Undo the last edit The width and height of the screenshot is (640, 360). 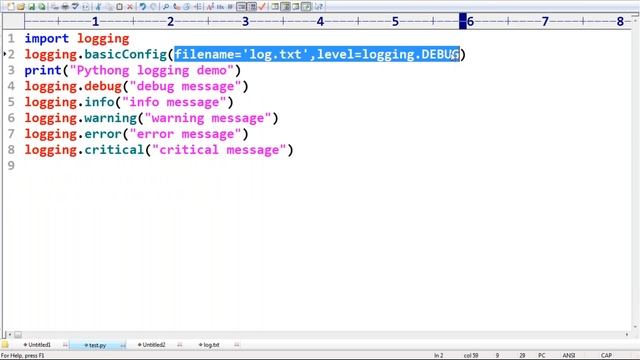point(142,7)
